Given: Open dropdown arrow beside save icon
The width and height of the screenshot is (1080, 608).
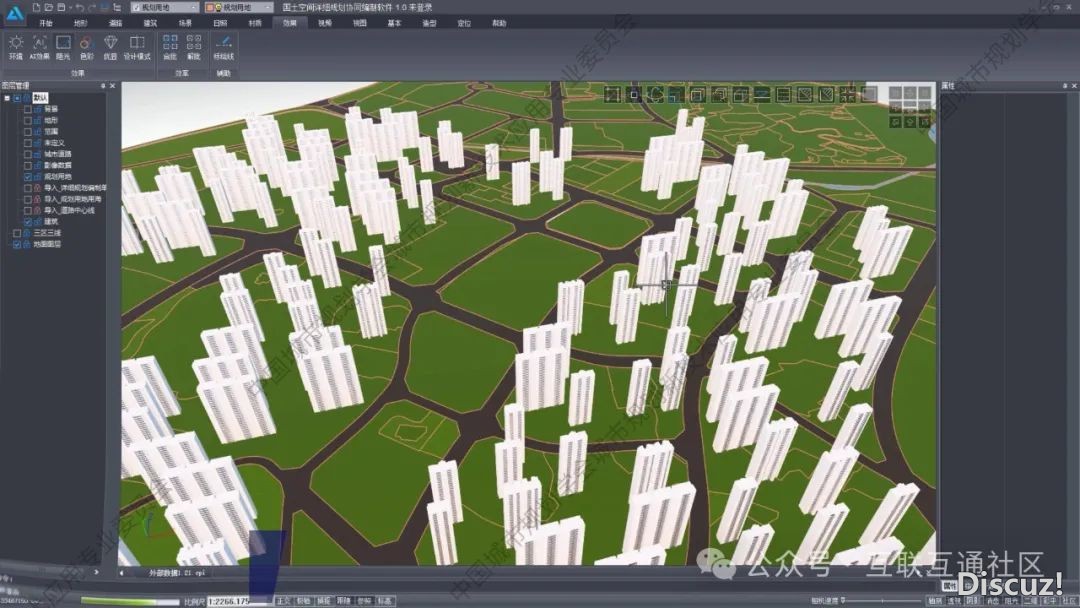Looking at the screenshot, I should point(70,8).
